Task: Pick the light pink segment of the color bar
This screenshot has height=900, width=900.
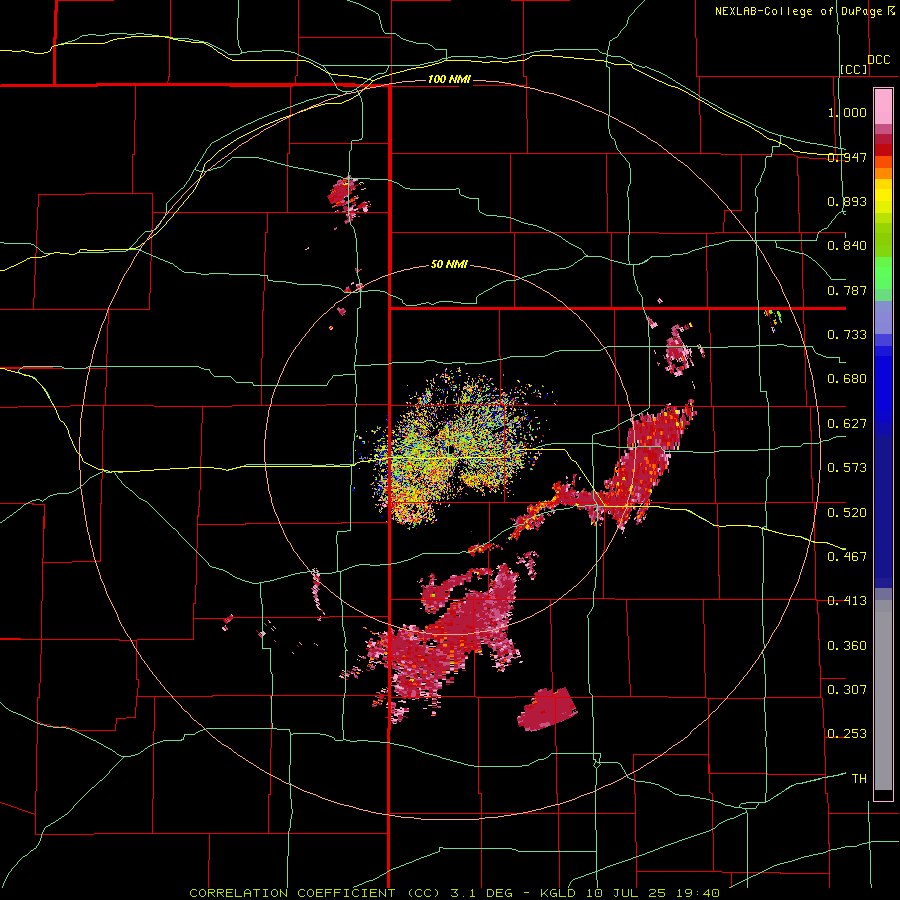Action: click(x=883, y=107)
